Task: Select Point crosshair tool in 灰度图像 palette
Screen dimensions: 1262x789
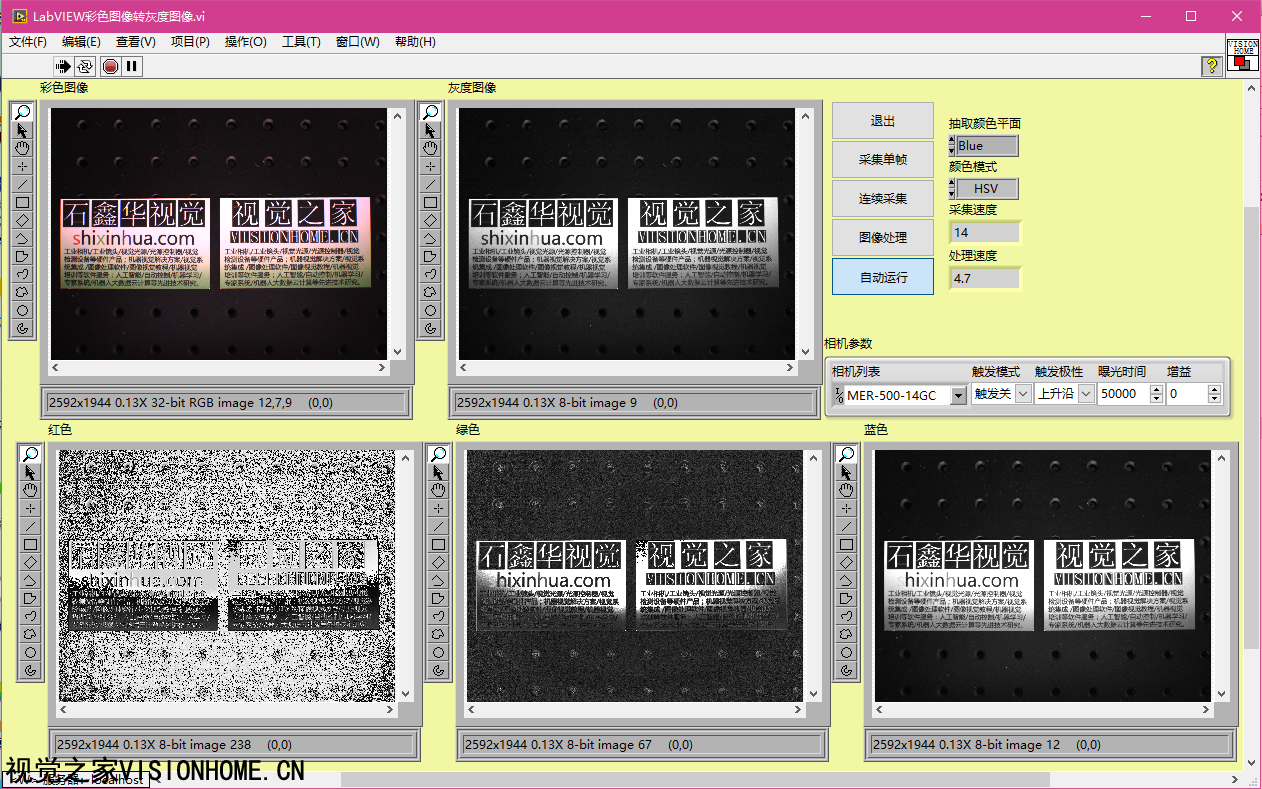Action: tap(430, 166)
